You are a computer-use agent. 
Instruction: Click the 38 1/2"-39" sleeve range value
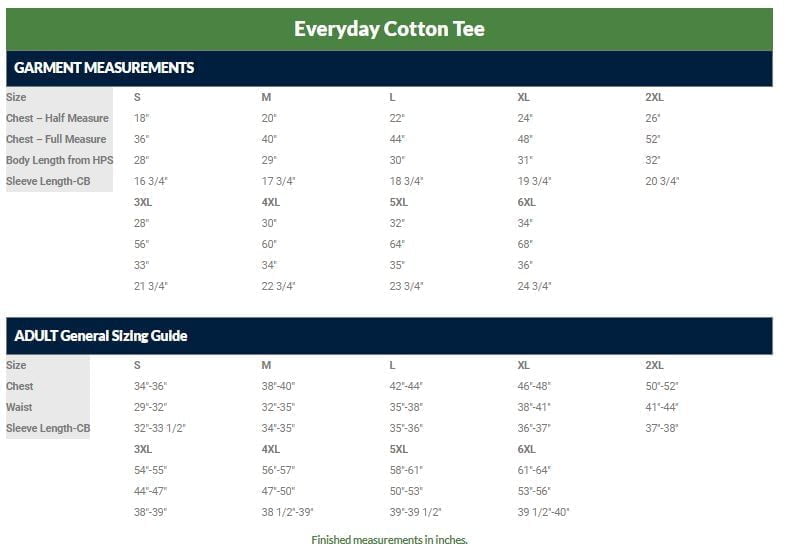click(x=287, y=512)
